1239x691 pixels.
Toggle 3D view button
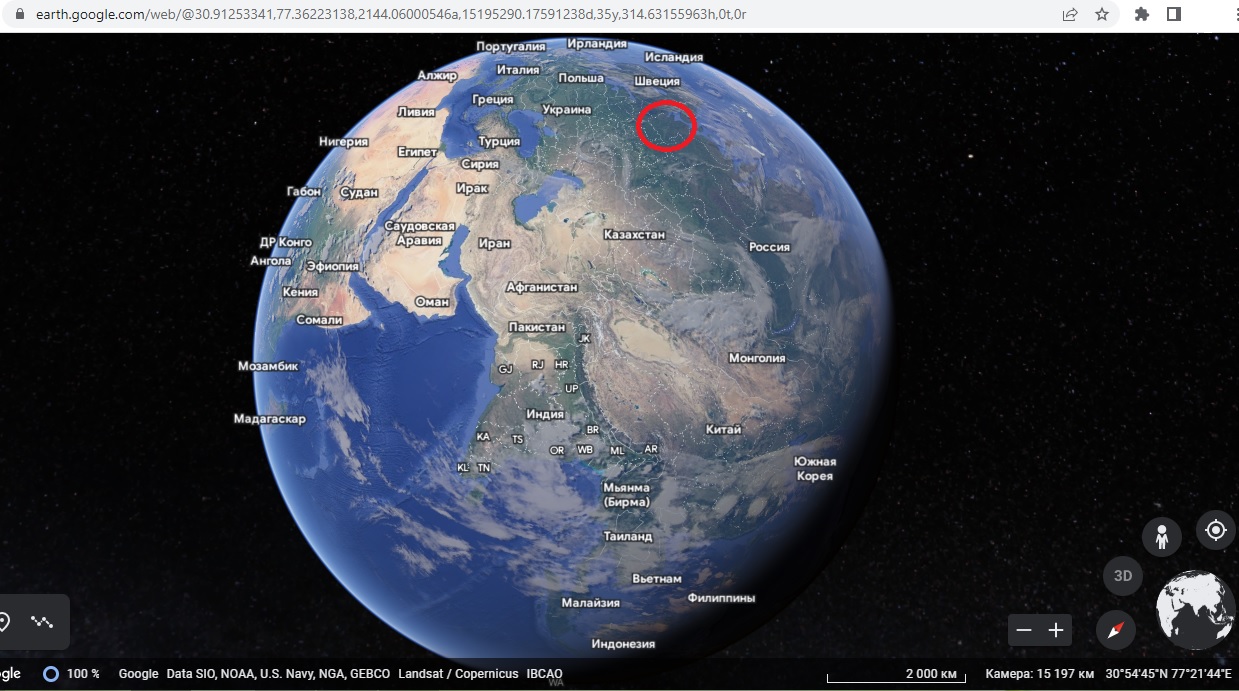(x=1123, y=576)
